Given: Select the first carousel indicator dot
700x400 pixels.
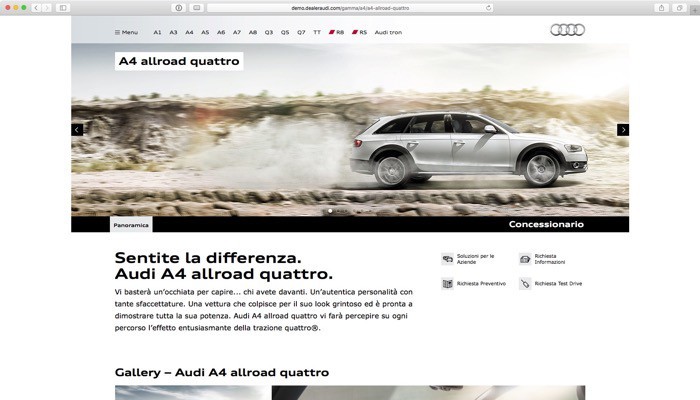Looking at the screenshot, I should [x=330, y=211].
